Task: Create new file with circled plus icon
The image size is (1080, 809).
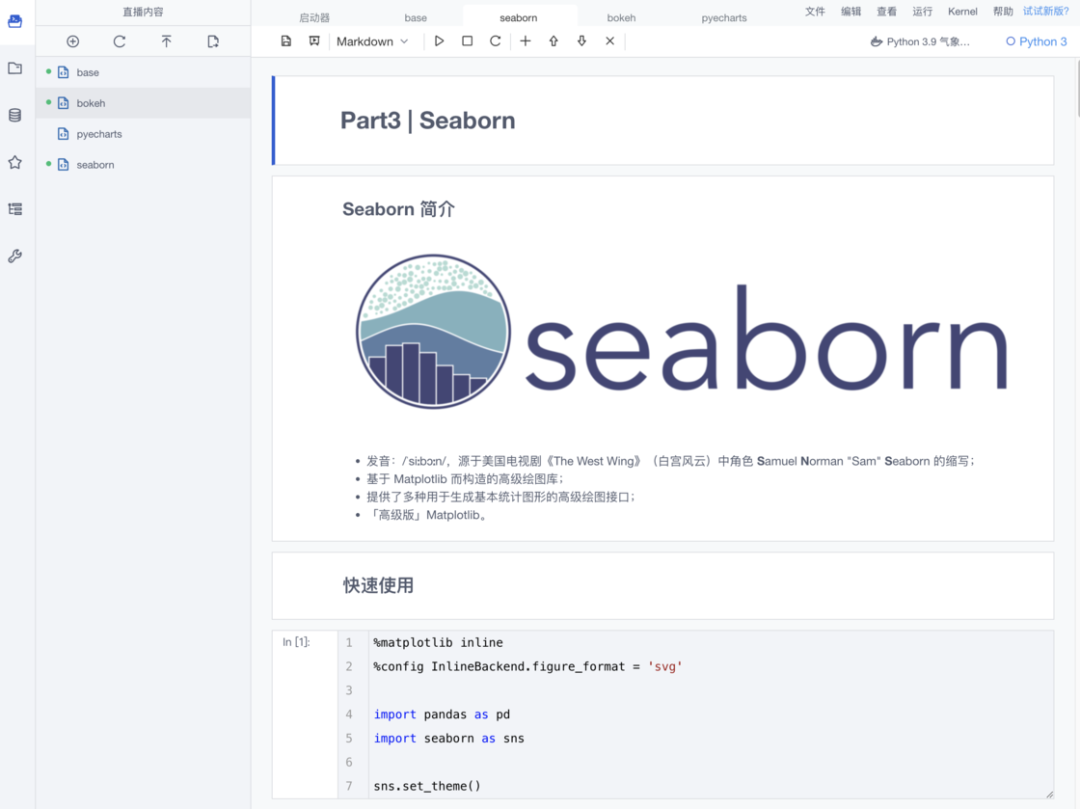Action: click(x=73, y=41)
